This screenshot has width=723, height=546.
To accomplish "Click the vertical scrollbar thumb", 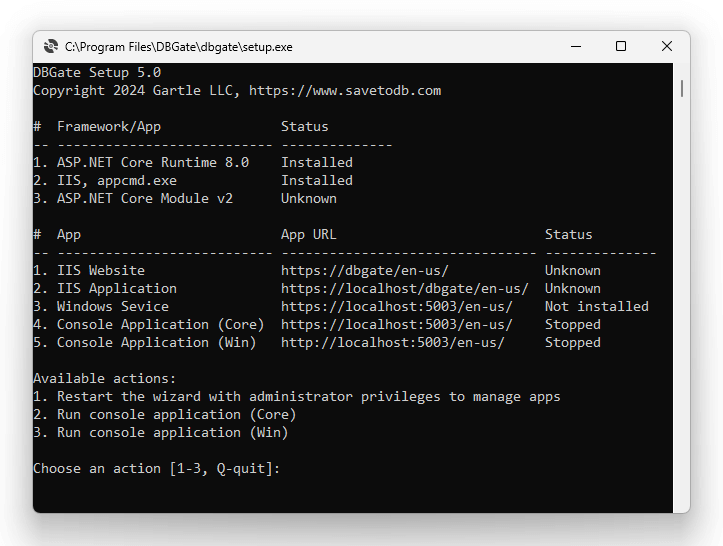I will click(x=682, y=89).
